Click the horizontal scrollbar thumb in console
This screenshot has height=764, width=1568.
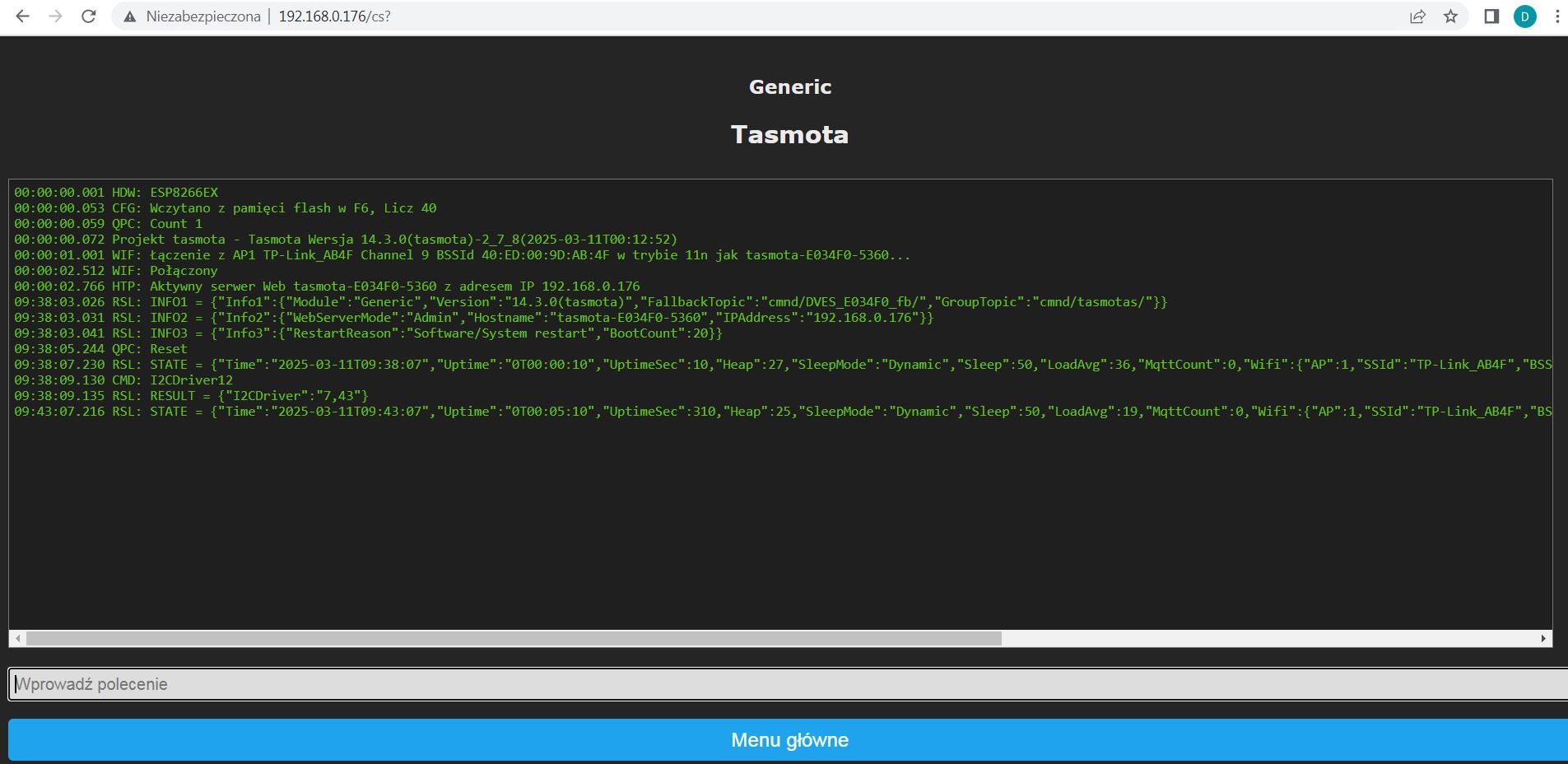pos(514,638)
